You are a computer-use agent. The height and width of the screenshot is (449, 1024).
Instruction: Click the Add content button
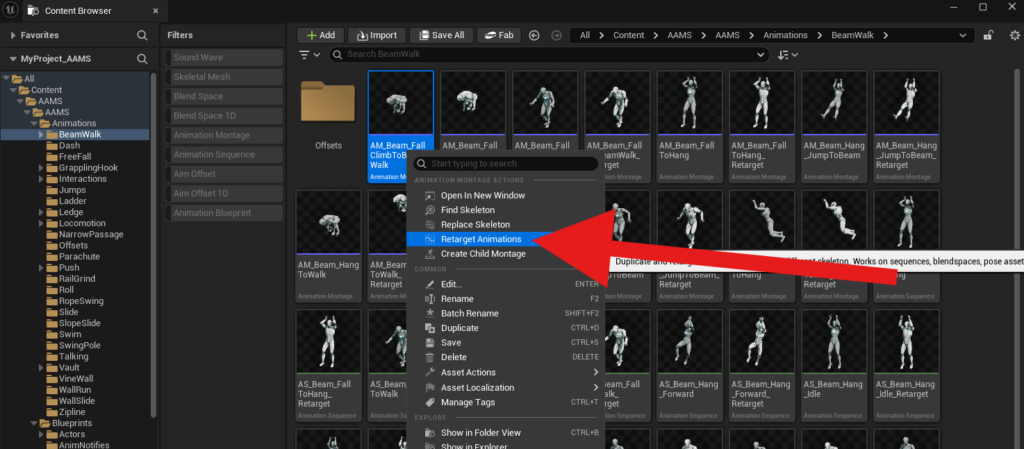pos(319,35)
